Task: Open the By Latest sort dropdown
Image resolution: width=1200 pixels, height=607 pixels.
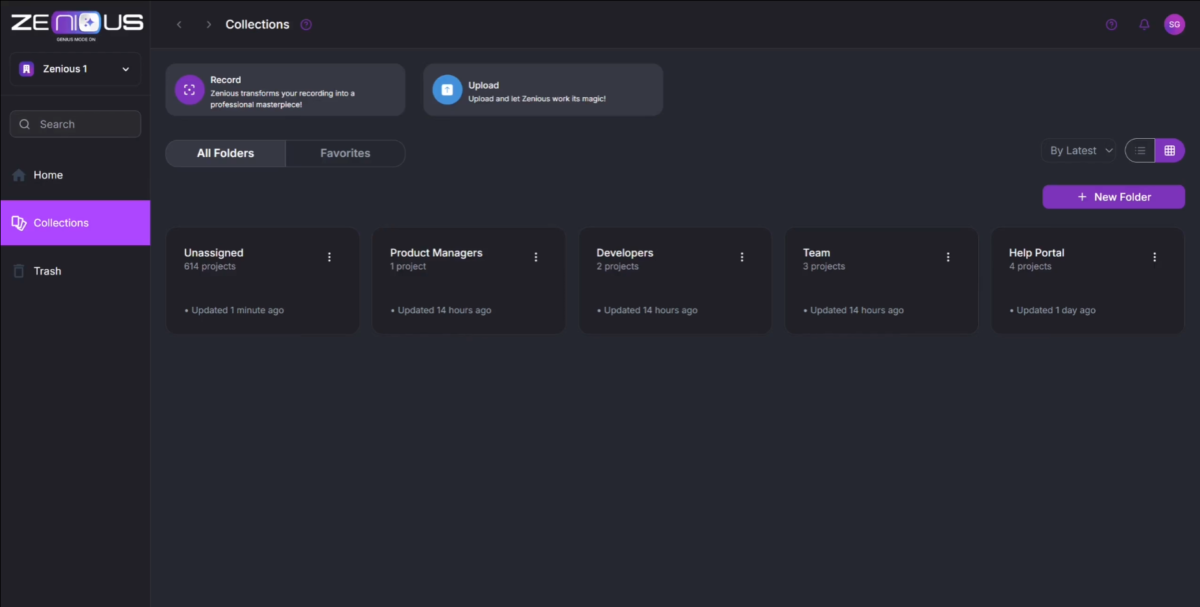Action: click(1079, 151)
